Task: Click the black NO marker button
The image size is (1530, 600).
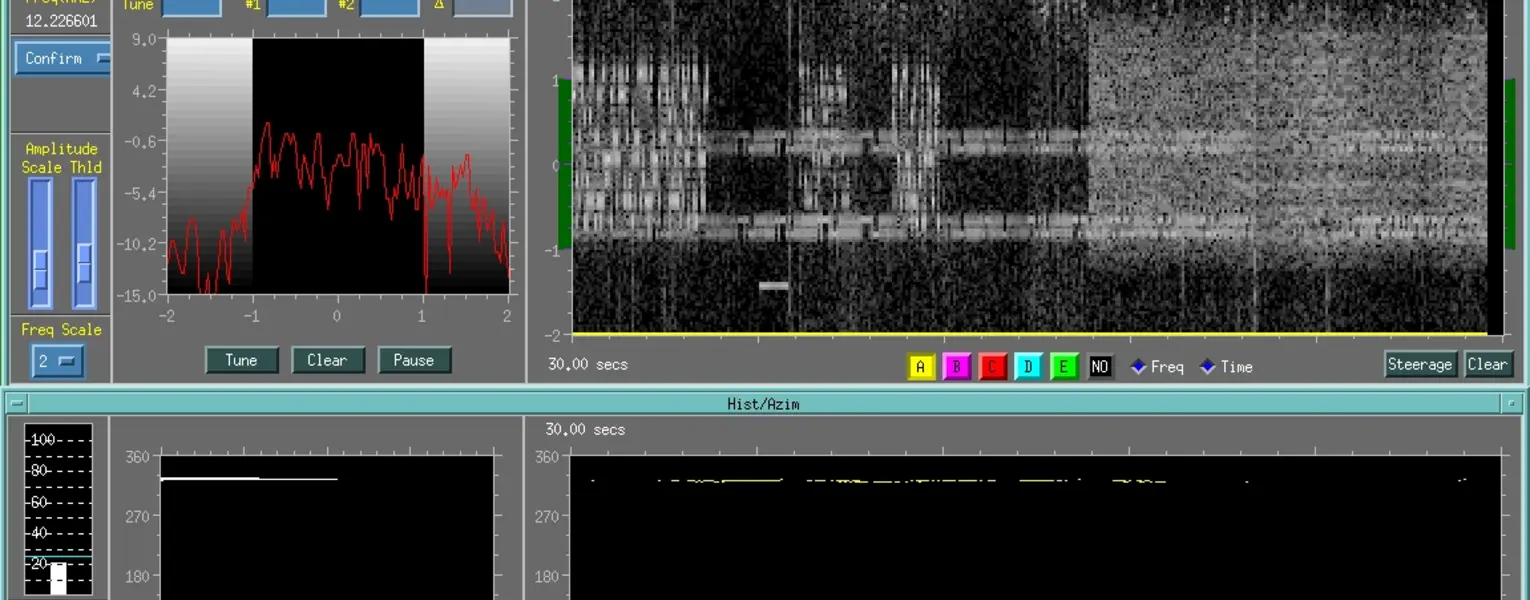Action: 1100,367
